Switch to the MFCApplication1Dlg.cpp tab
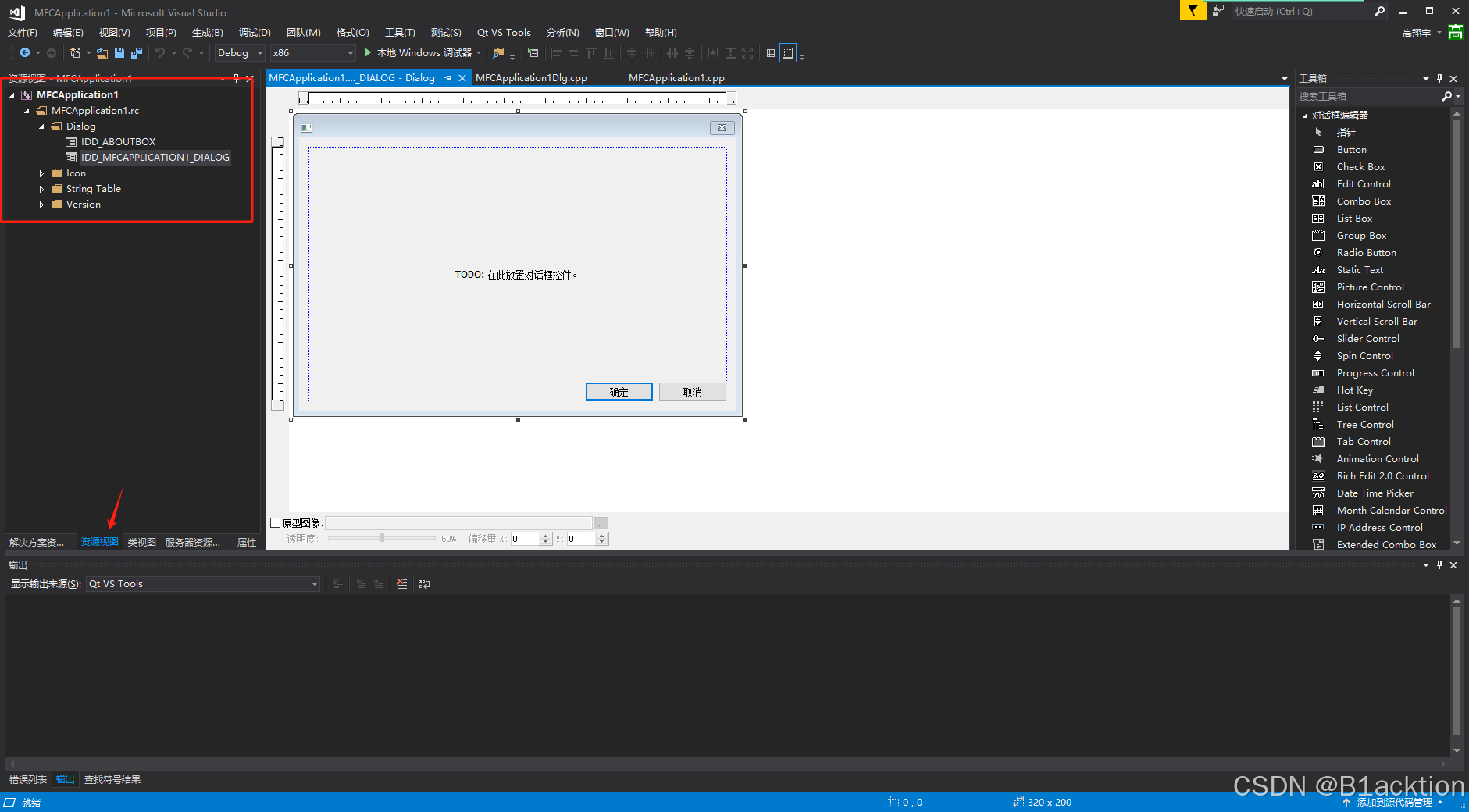This screenshot has height=812, width=1469. (531, 77)
